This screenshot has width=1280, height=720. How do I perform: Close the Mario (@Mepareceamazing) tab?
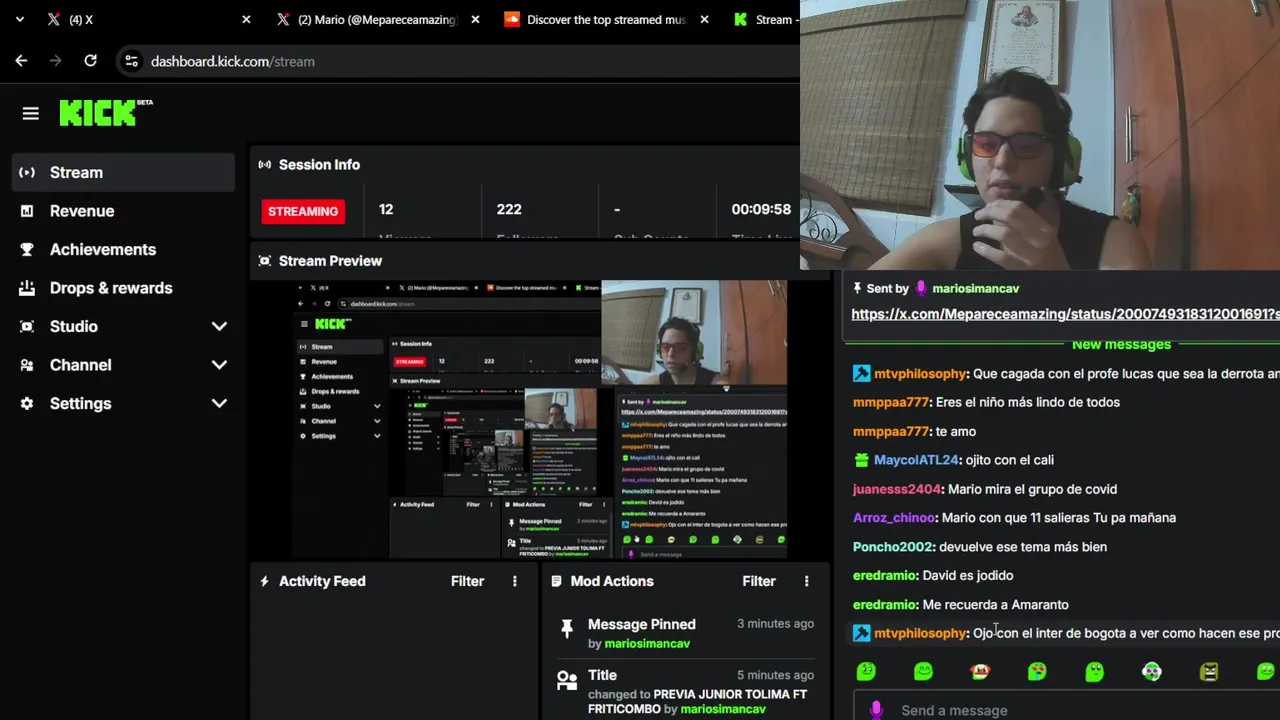[x=475, y=19]
